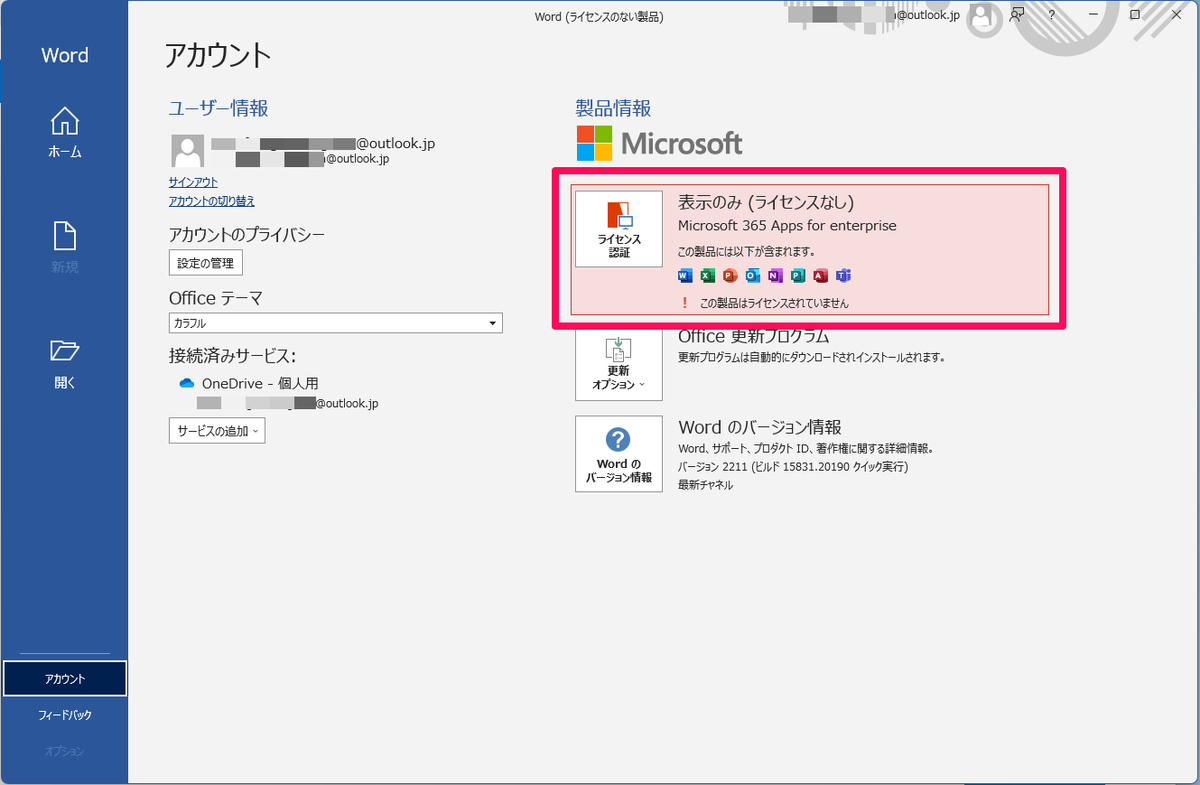Click the 開く (Open) folder icon
The width and height of the screenshot is (1200, 785).
[x=64, y=351]
